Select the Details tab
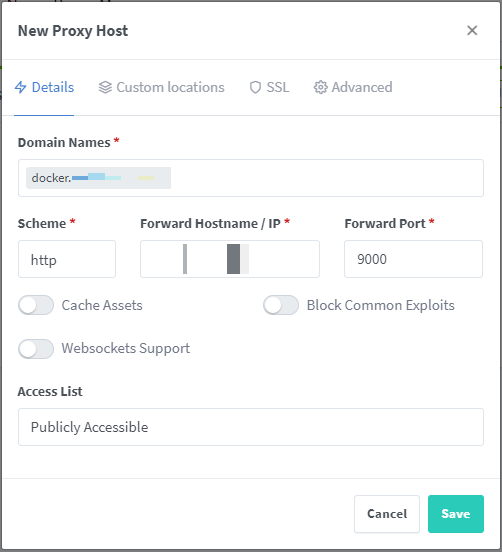 [44, 87]
